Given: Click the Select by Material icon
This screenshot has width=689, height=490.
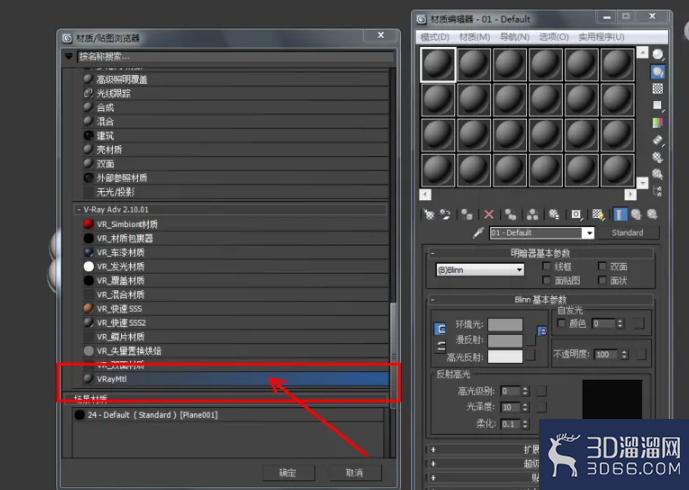Looking at the screenshot, I should [658, 174].
